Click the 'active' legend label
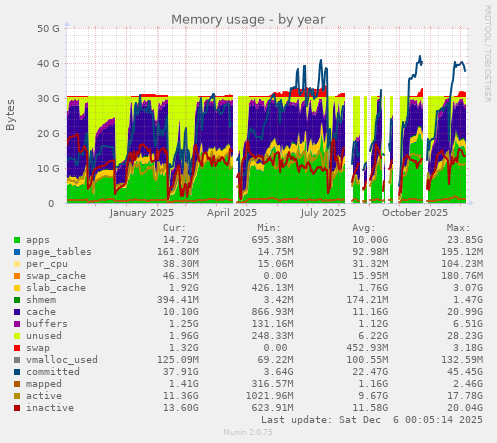This screenshot has height=443, width=497. pyautogui.click(x=44, y=396)
